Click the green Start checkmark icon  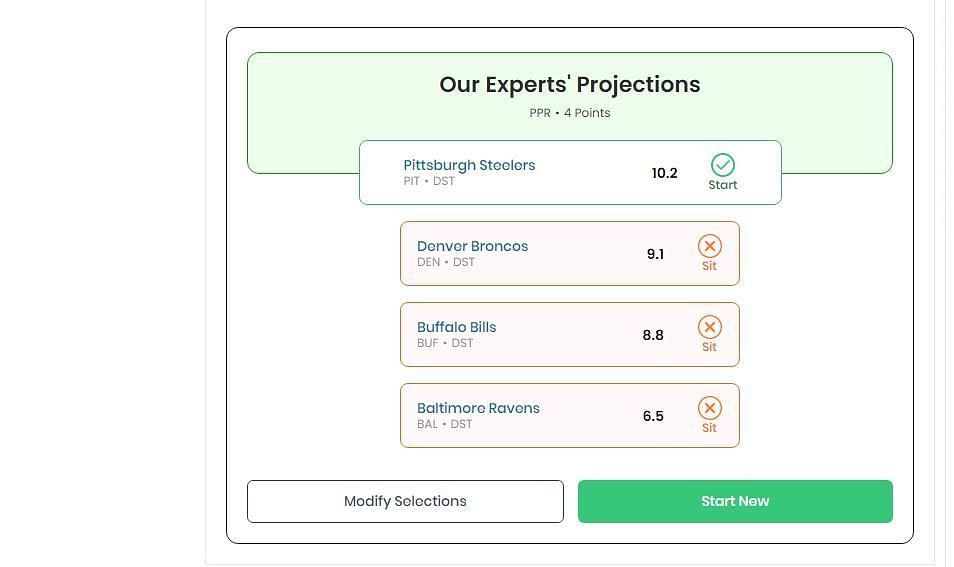pos(722,165)
